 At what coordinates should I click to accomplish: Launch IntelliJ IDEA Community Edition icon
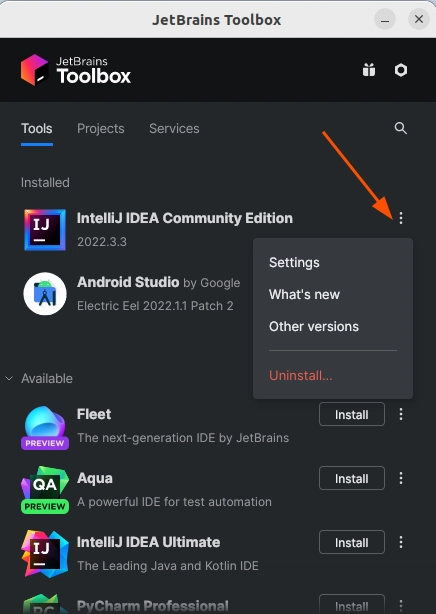click(45, 229)
